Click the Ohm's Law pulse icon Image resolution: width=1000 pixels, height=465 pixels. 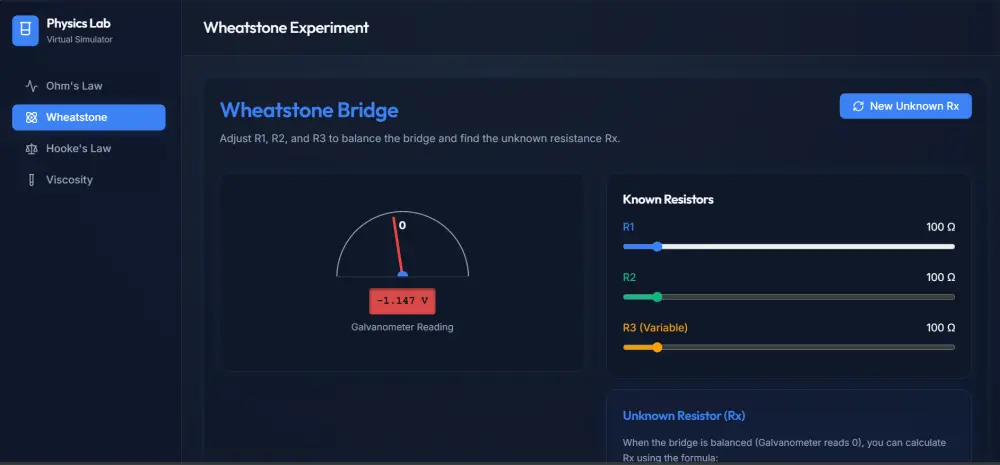click(x=31, y=86)
